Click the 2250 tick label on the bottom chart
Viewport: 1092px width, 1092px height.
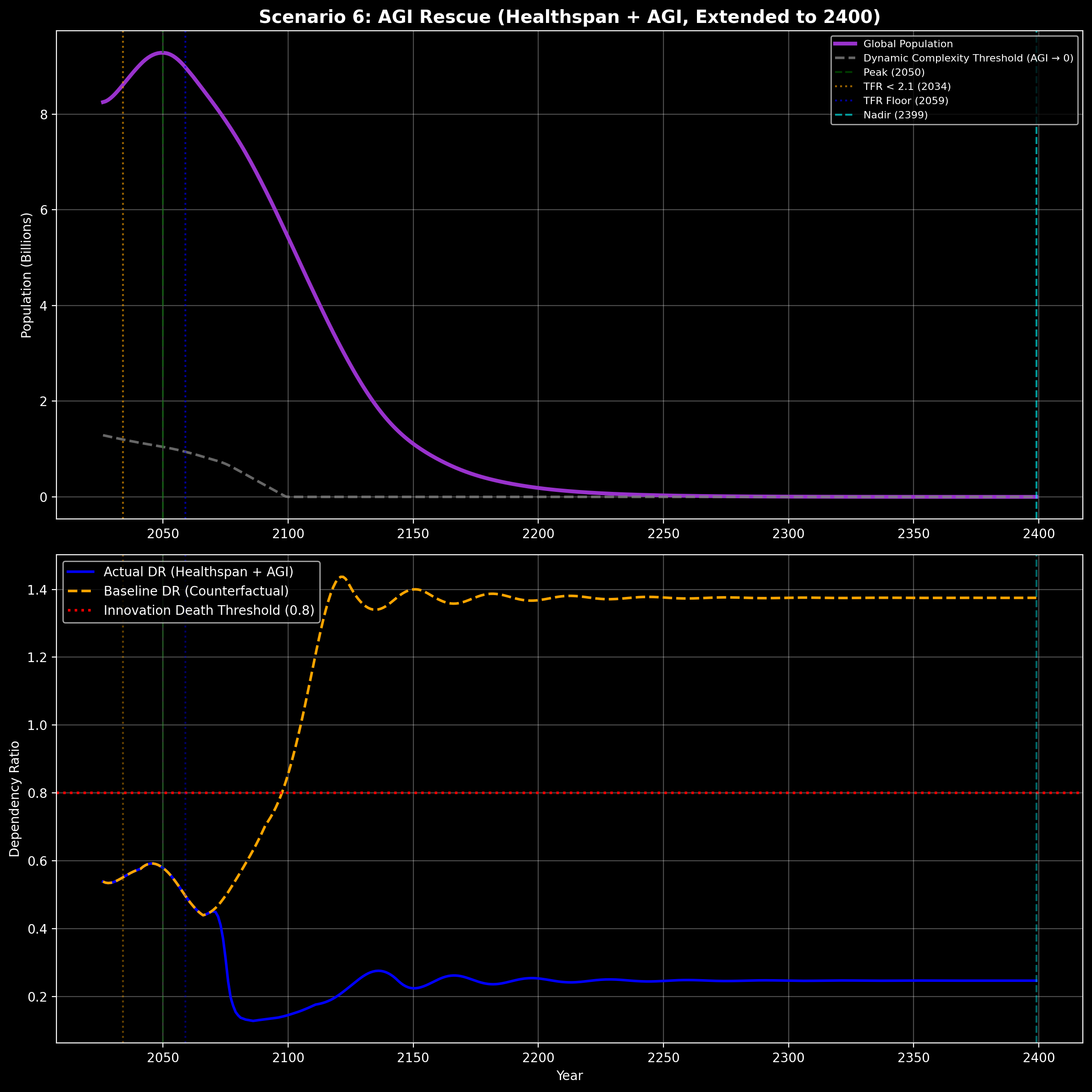[x=663, y=1058]
